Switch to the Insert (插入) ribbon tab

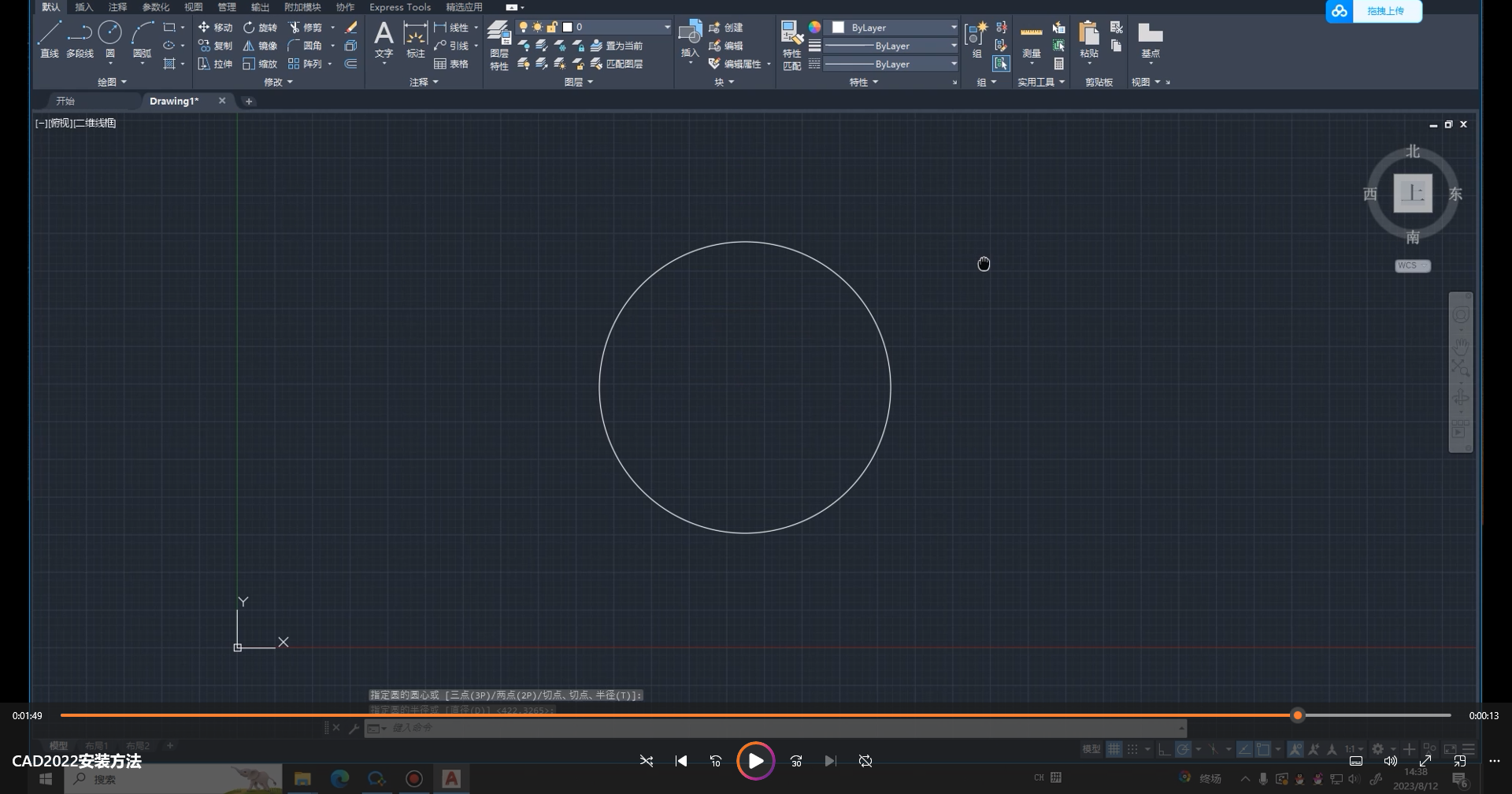click(83, 7)
